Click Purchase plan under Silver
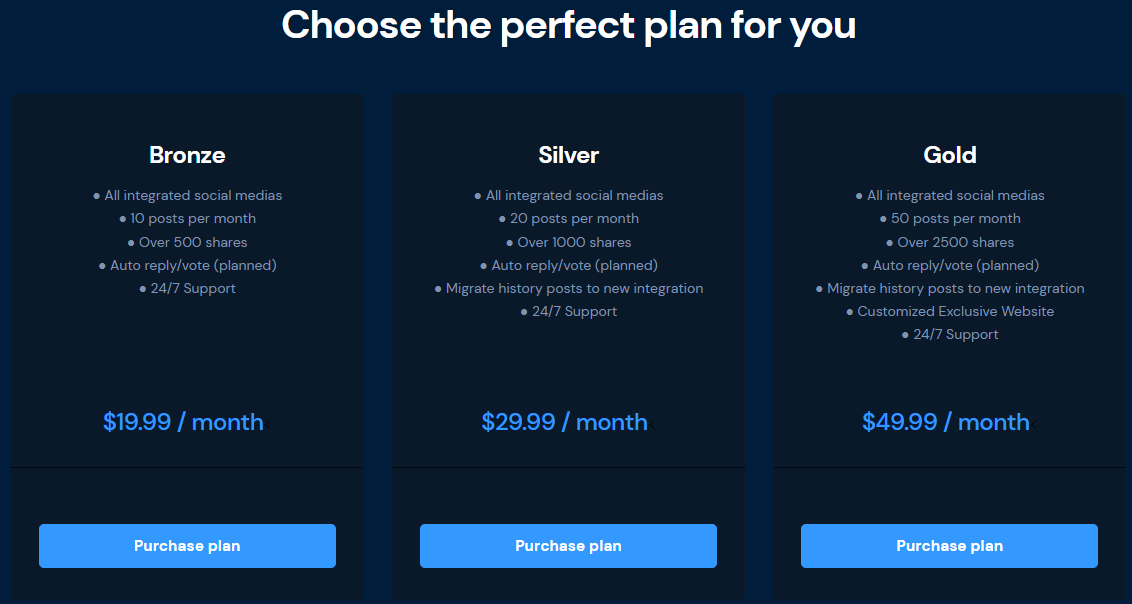 tap(568, 546)
